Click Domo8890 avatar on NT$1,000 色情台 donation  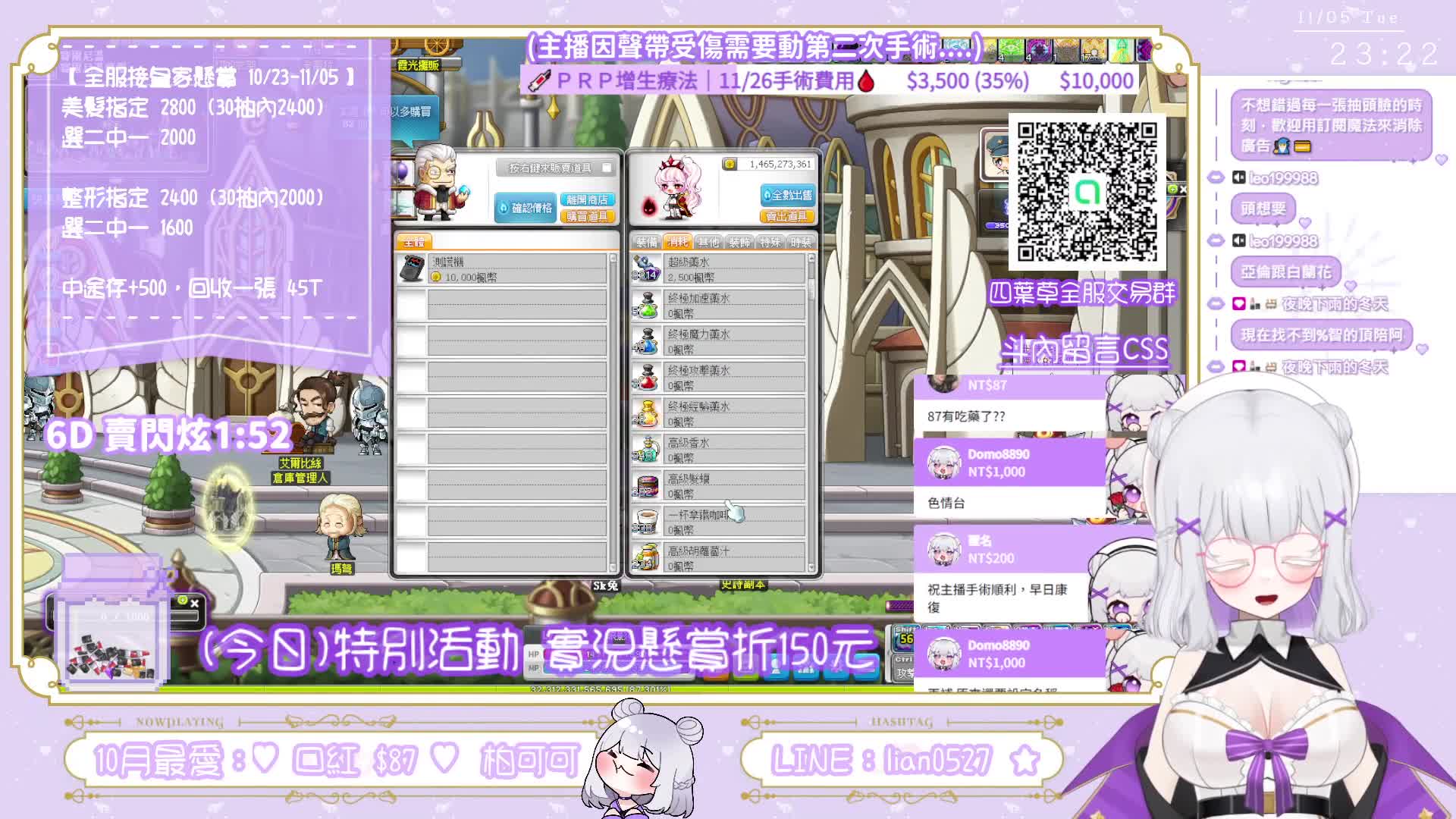(943, 463)
